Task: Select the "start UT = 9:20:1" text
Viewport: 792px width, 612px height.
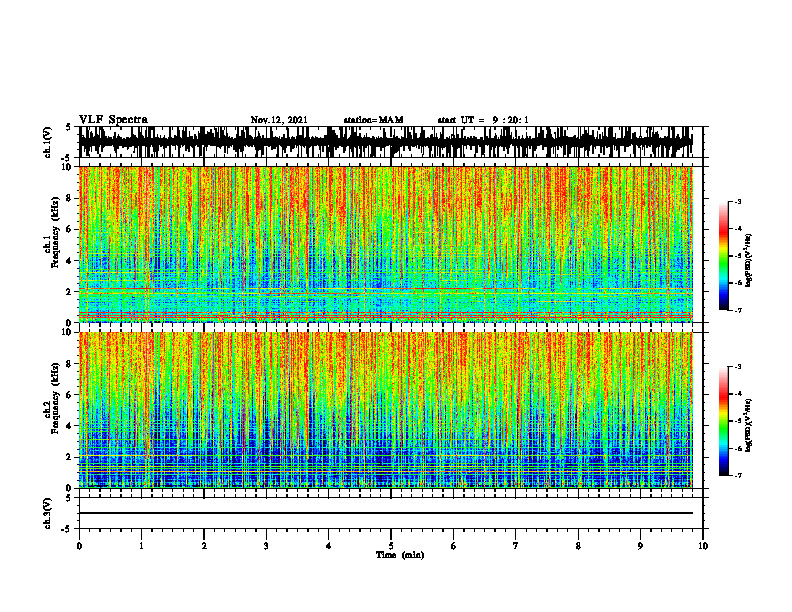Action: [x=483, y=120]
